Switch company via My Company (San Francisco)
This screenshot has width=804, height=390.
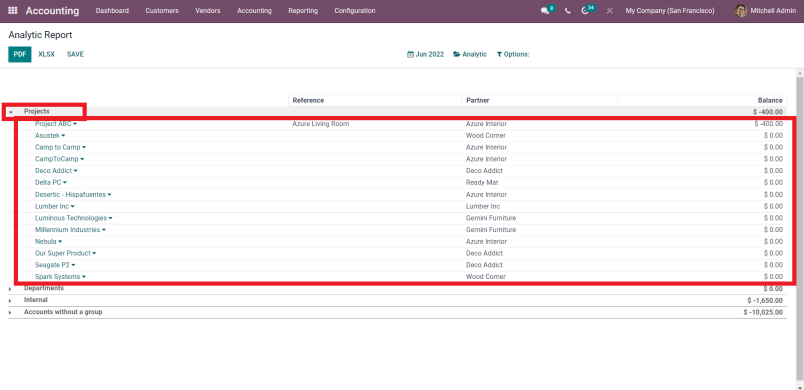(670, 11)
